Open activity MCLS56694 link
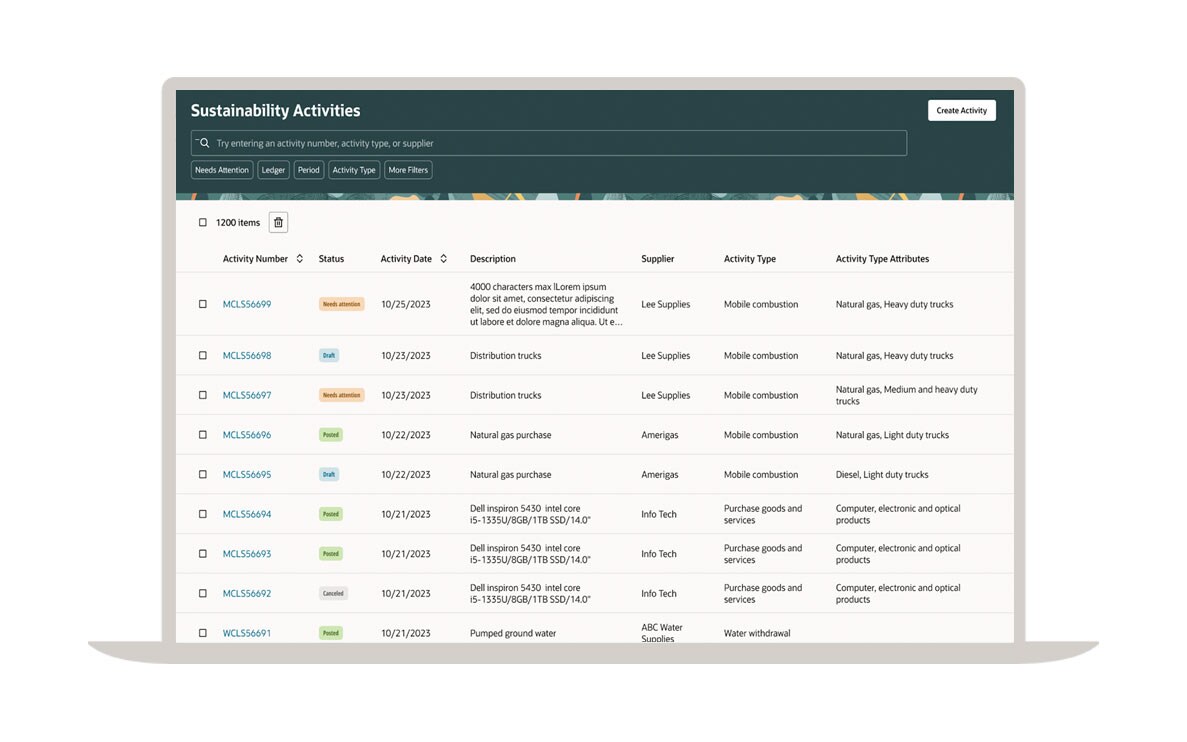1187x742 pixels. 247,514
